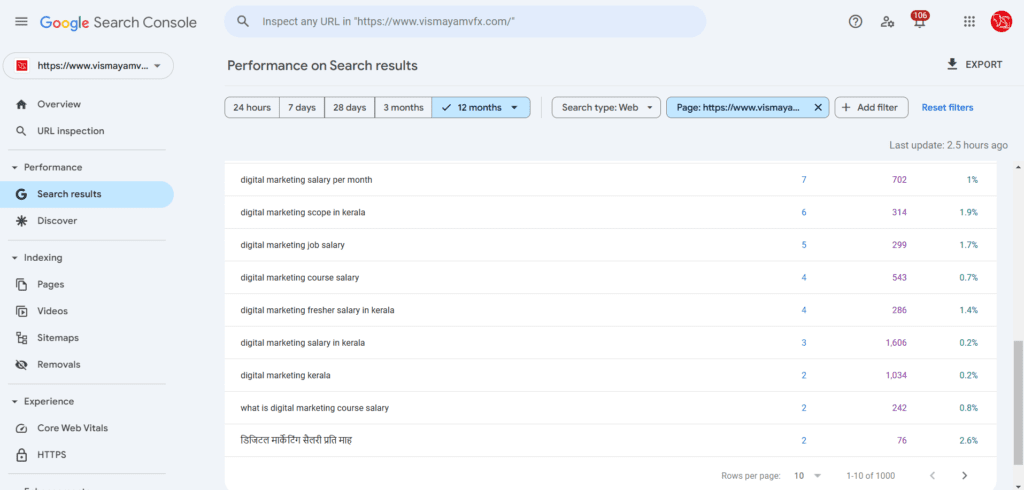Remove the Page filter with X
Screen dimensions: 1024x490
(x=818, y=108)
